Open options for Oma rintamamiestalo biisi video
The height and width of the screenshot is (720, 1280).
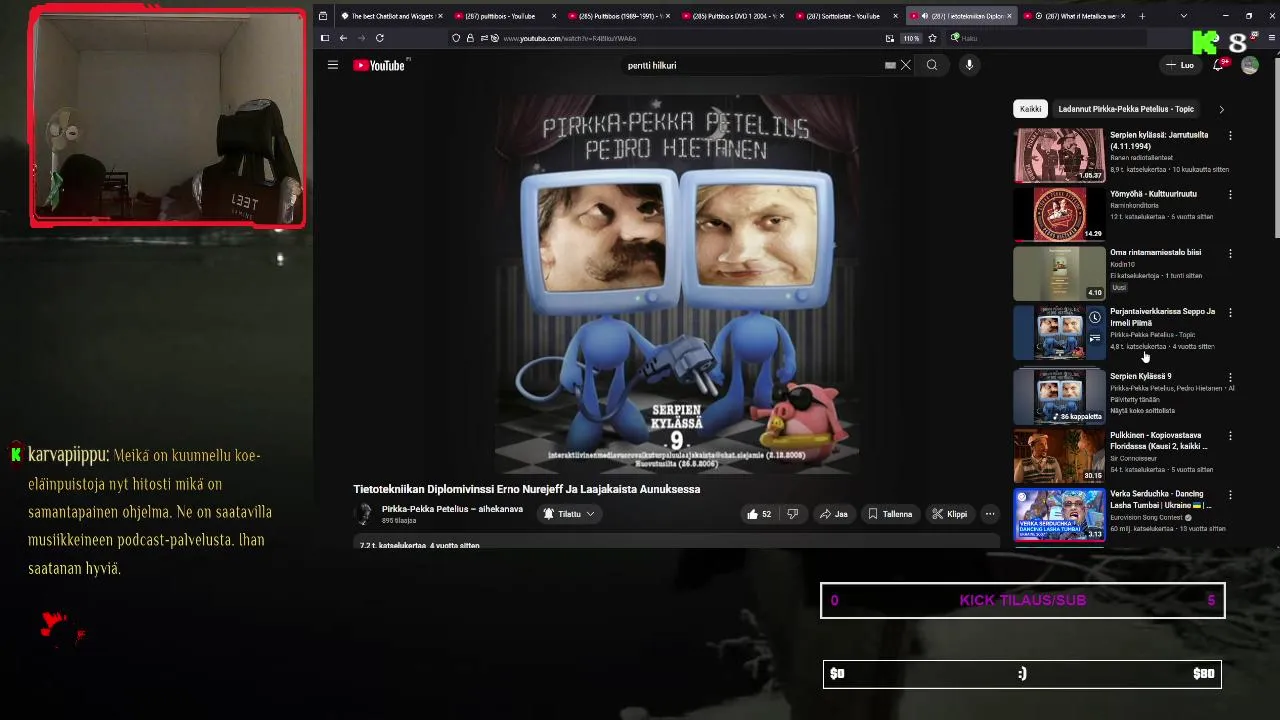(1230, 253)
